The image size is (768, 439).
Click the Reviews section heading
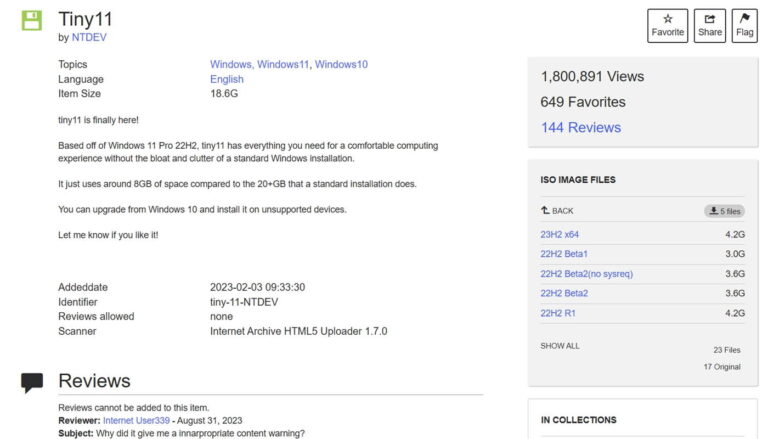[x=94, y=381]
